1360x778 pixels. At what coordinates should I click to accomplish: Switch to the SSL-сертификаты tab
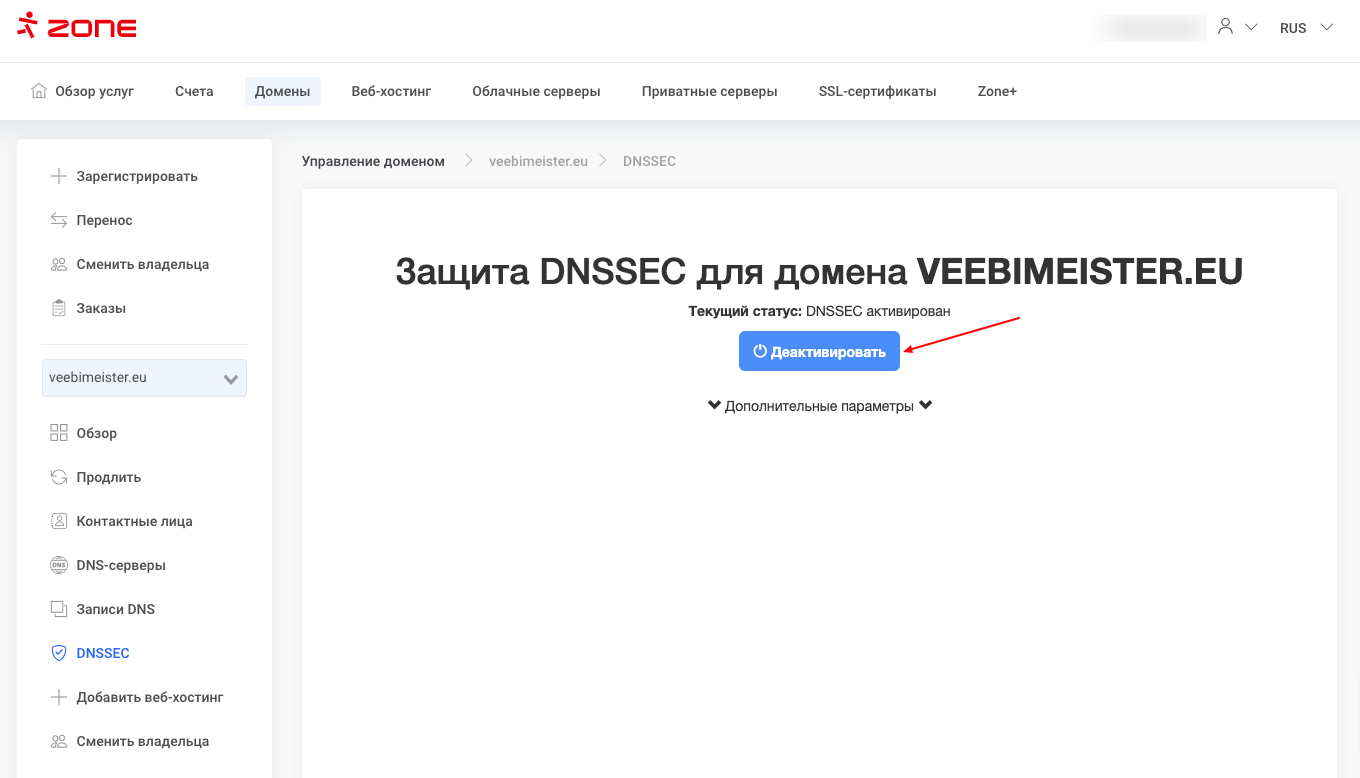(x=877, y=91)
